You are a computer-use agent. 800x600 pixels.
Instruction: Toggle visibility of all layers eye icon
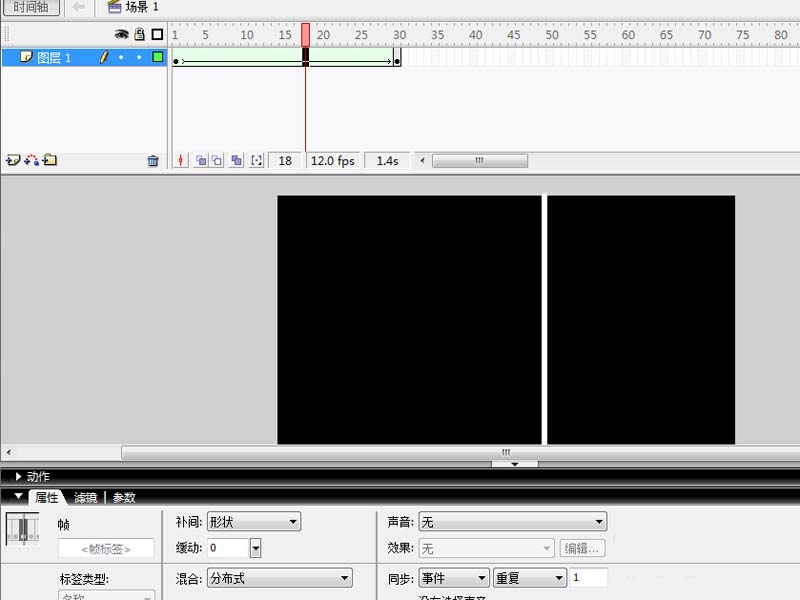tap(122, 34)
